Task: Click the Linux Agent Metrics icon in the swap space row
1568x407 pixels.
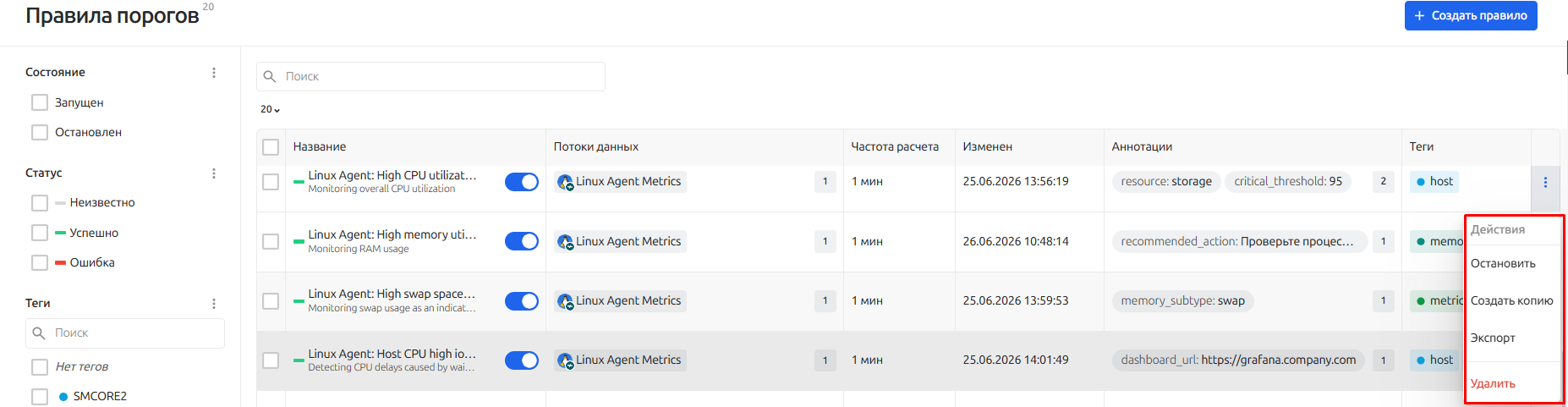Action: coord(566,301)
